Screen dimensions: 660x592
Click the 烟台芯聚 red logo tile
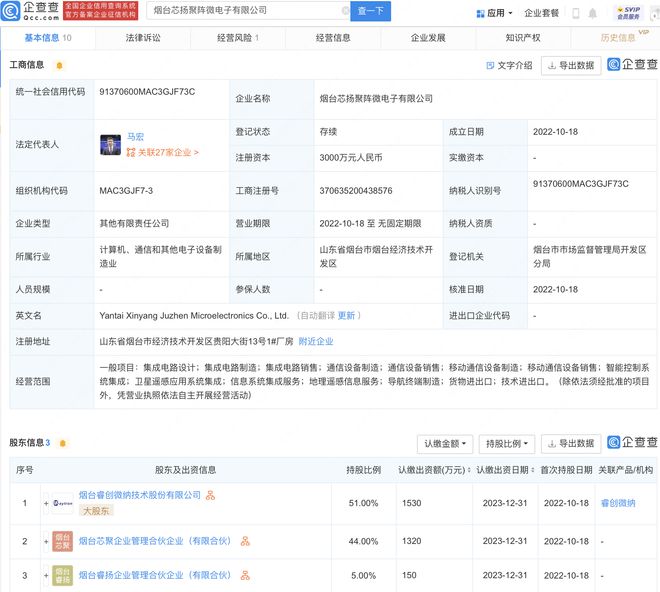click(x=63, y=541)
